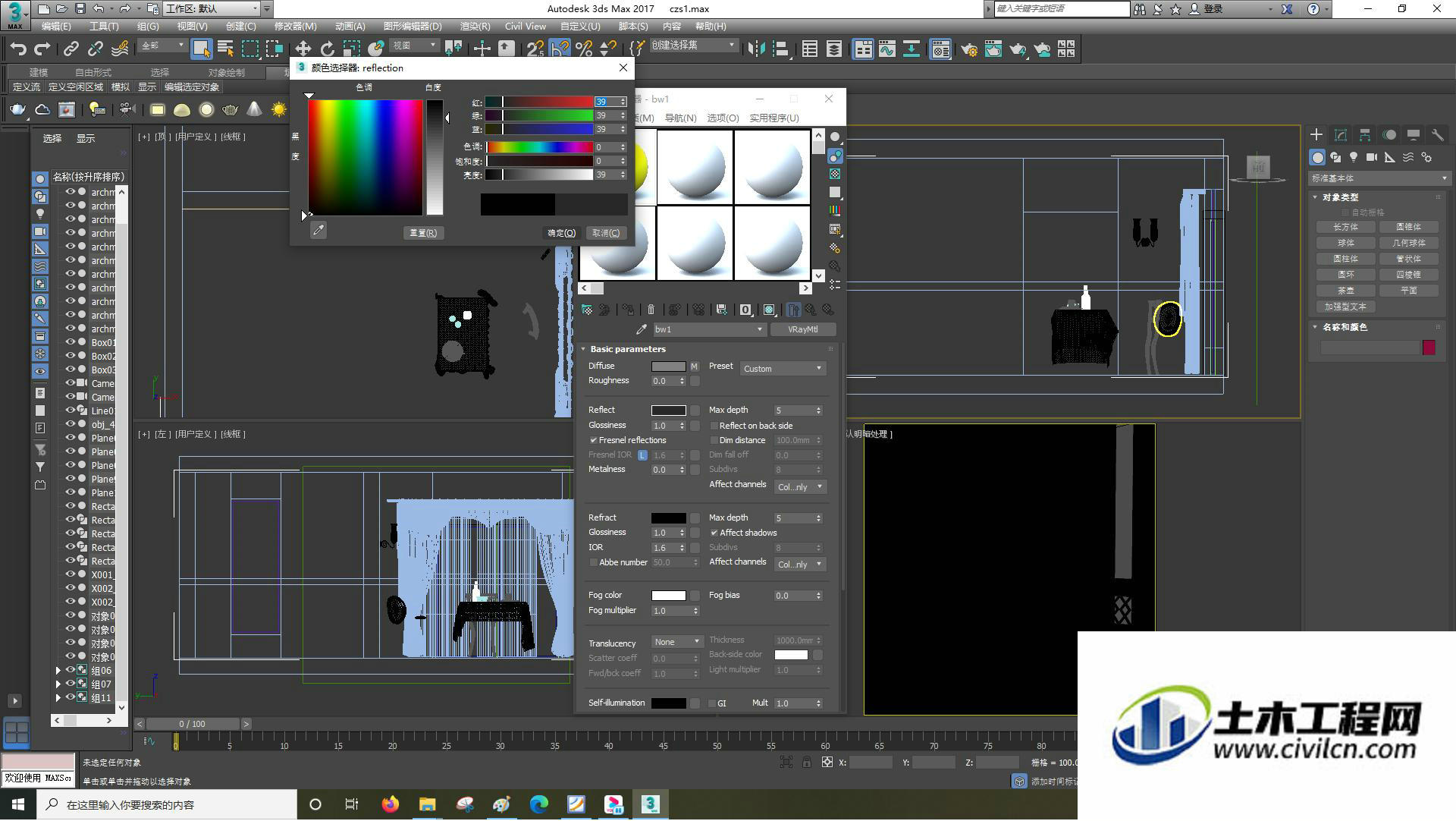
Task: Toggle Percent Snap in toolbar
Action: (584, 49)
